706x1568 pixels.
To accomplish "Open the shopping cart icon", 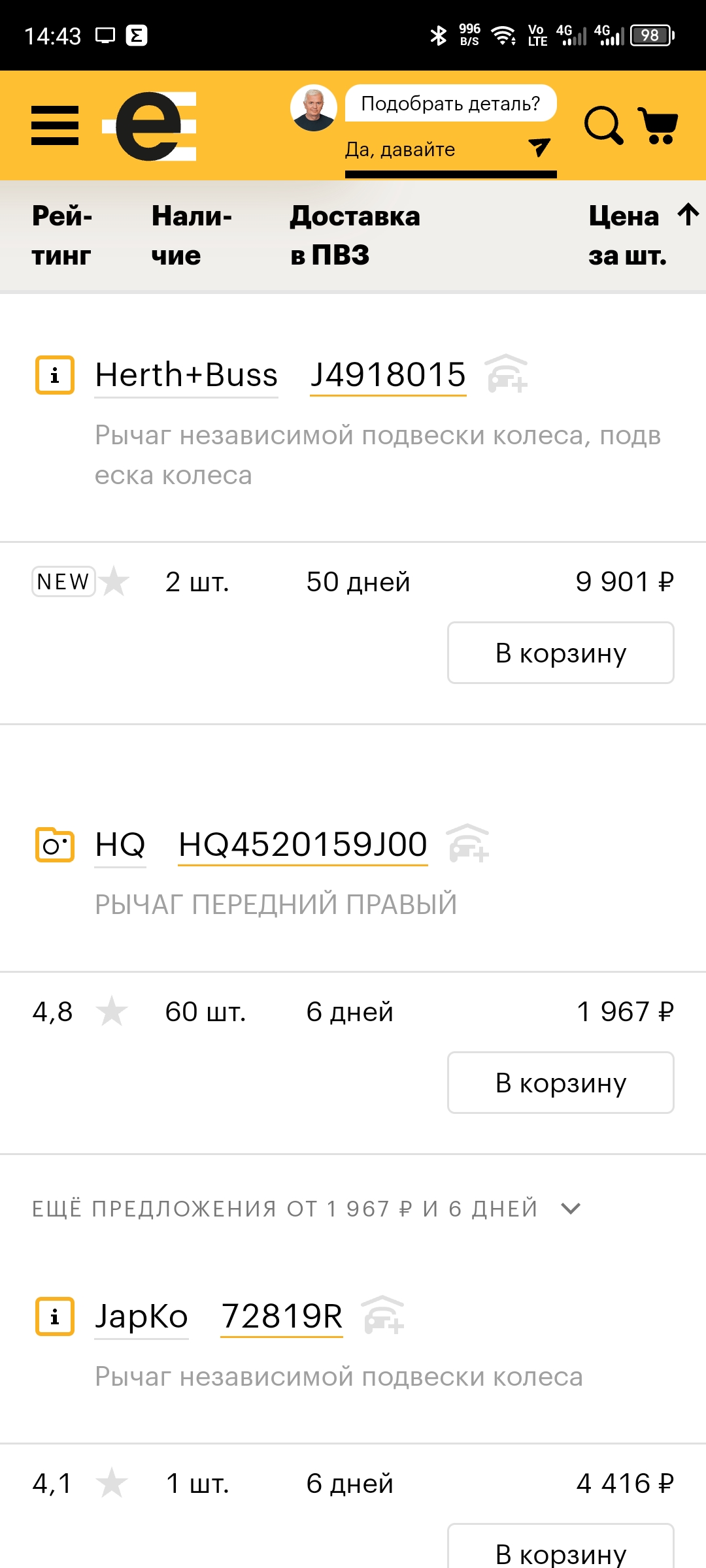I will [x=659, y=125].
